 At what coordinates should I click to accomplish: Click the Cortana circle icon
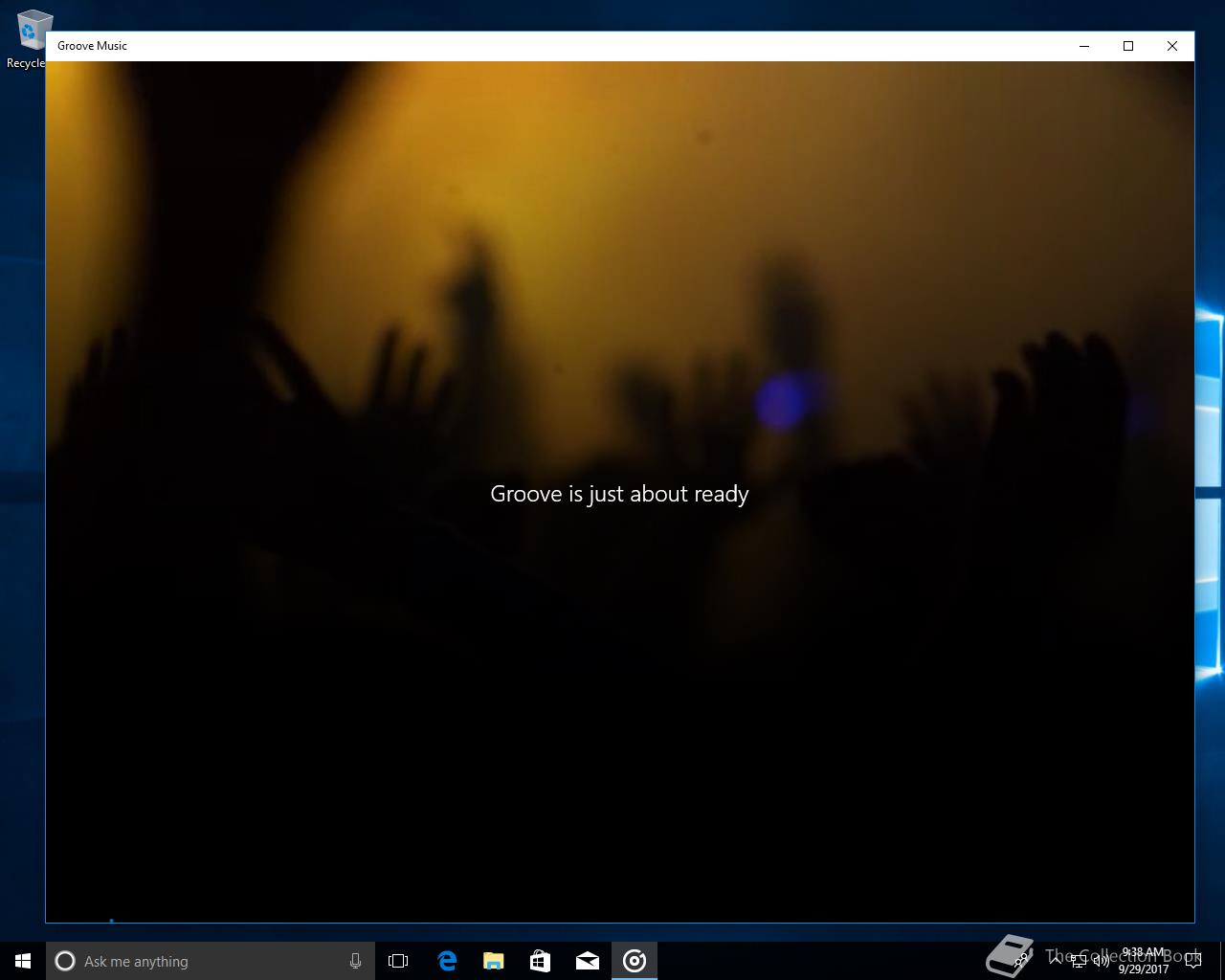pos(65,961)
